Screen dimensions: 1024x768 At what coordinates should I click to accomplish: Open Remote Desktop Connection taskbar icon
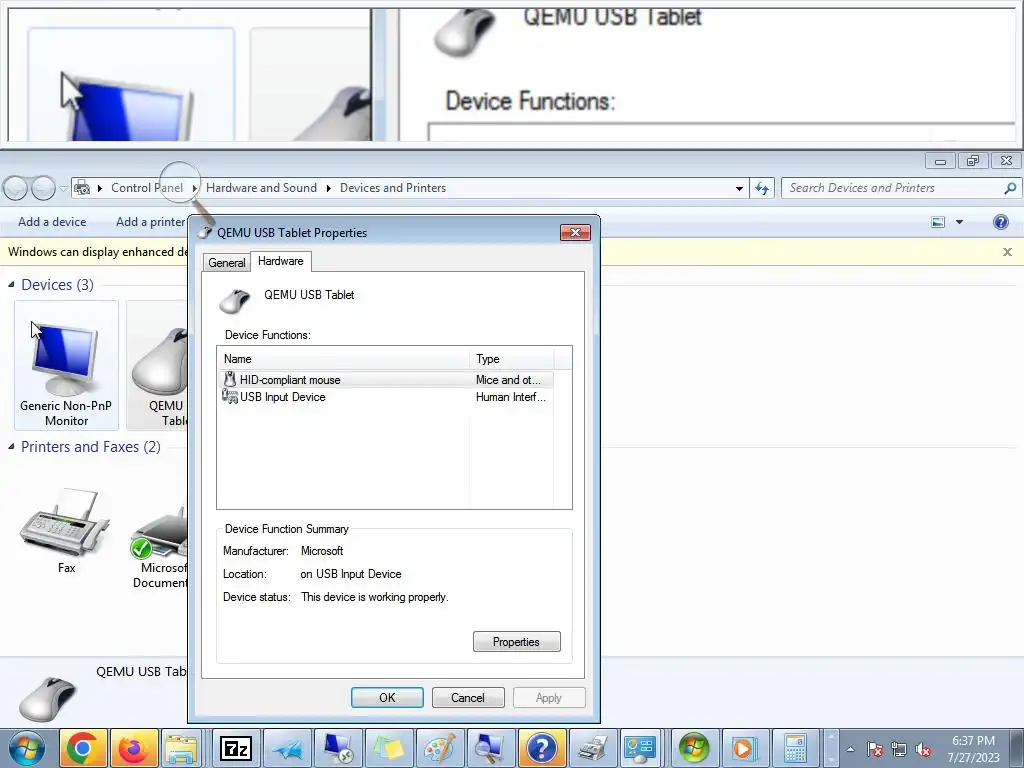(x=338, y=748)
